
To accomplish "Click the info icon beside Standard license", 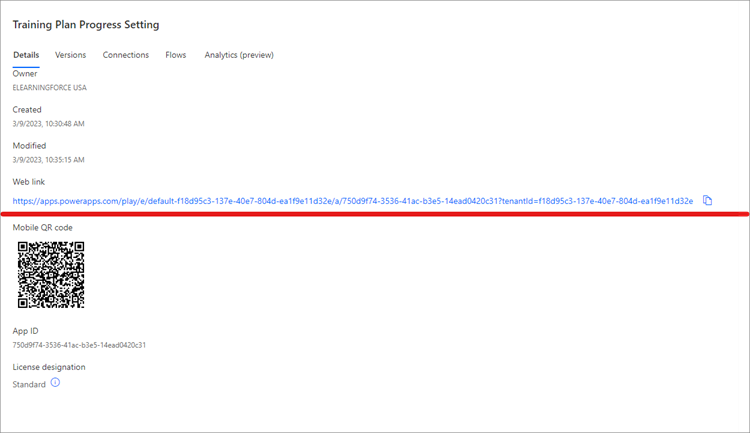I will (56, 383).
